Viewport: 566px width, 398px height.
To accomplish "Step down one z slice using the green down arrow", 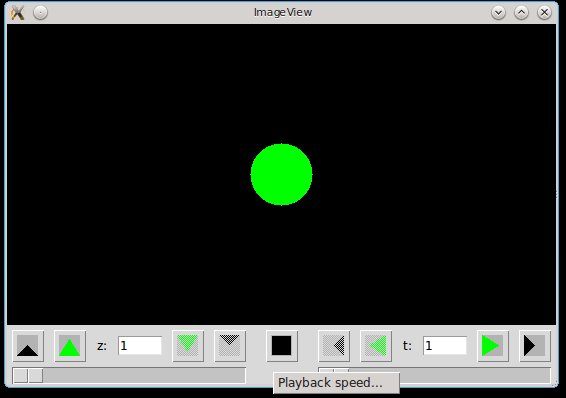I will tap(188, 346).
